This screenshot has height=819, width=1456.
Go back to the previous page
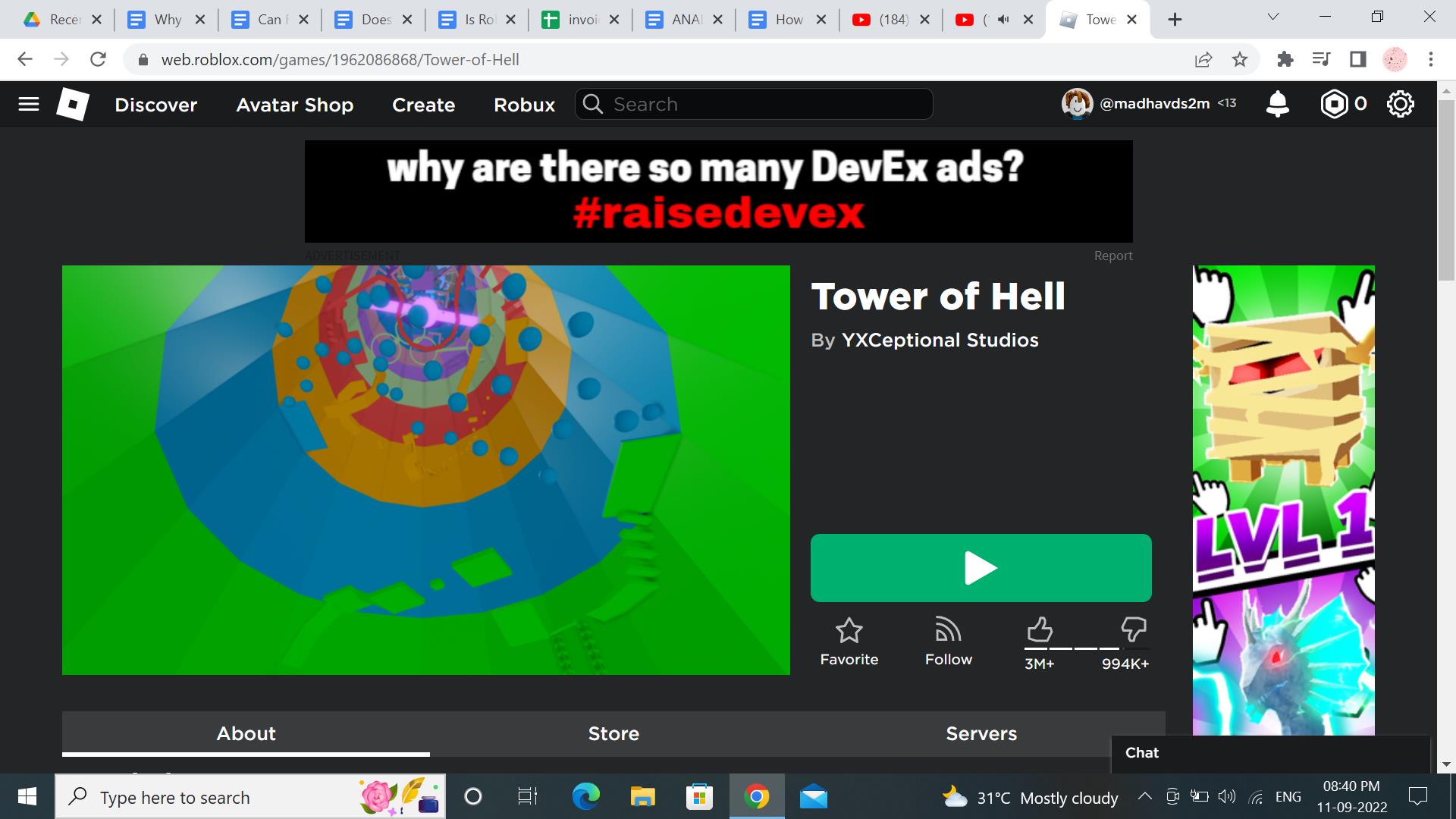pos(25,59)
